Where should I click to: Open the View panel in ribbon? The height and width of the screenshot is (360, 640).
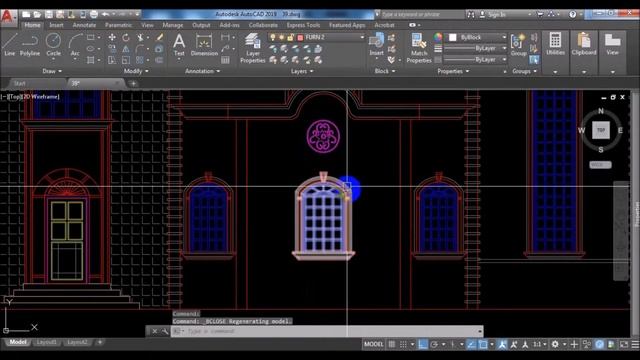612,44
